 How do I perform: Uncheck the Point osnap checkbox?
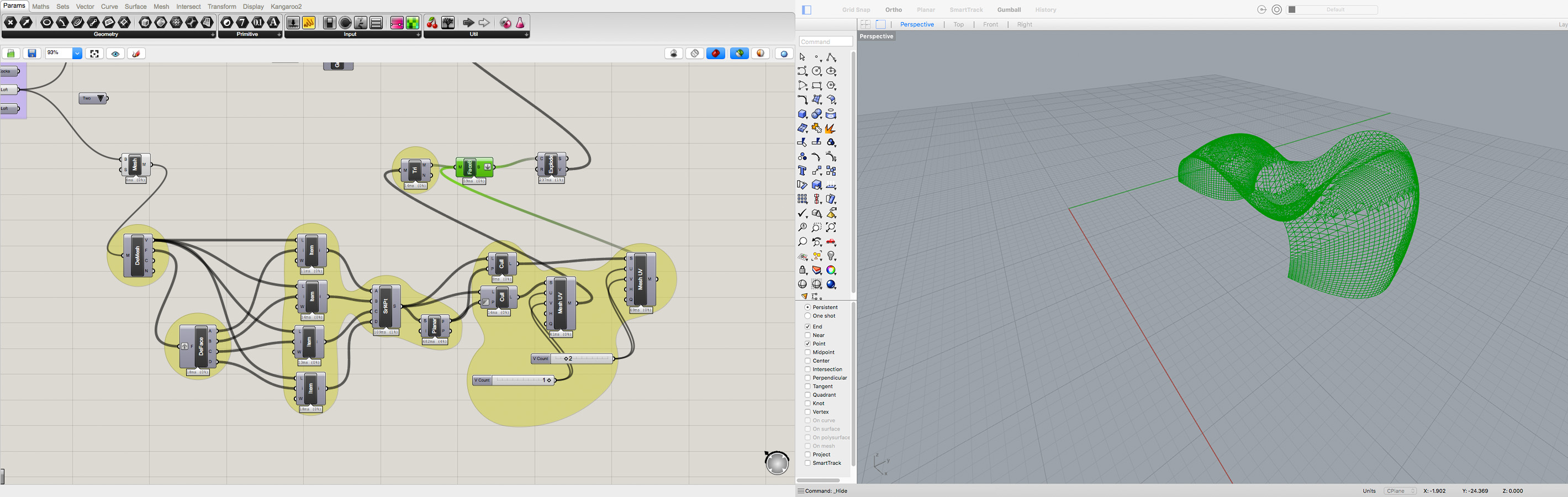[807, 343]
